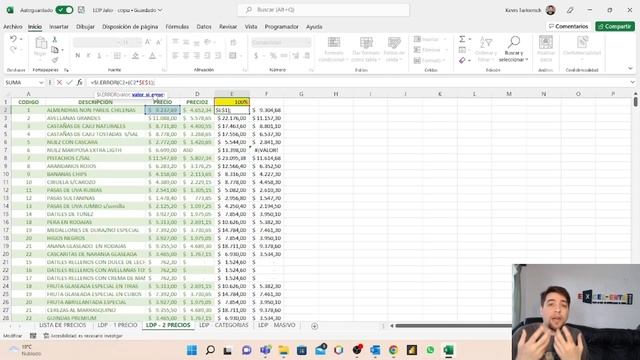Open the number format combo box
Screen dimensions: 640x360
(281, 42)
